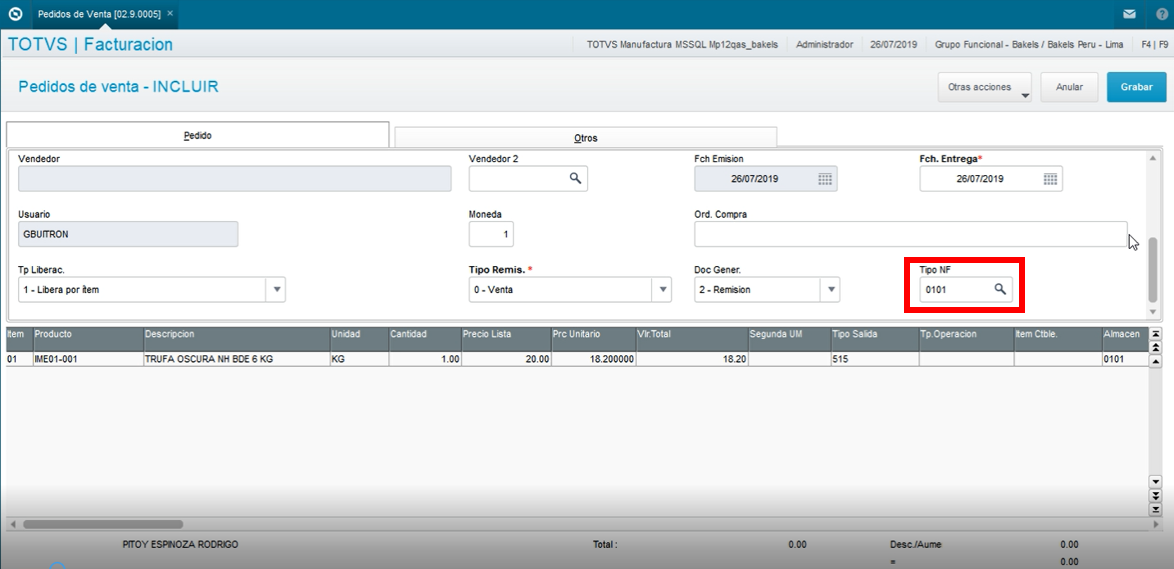Image resolution: width=1174 pixels, height=569 pixels.
Task: Move down one row in grid
Action: point(1156,481)
